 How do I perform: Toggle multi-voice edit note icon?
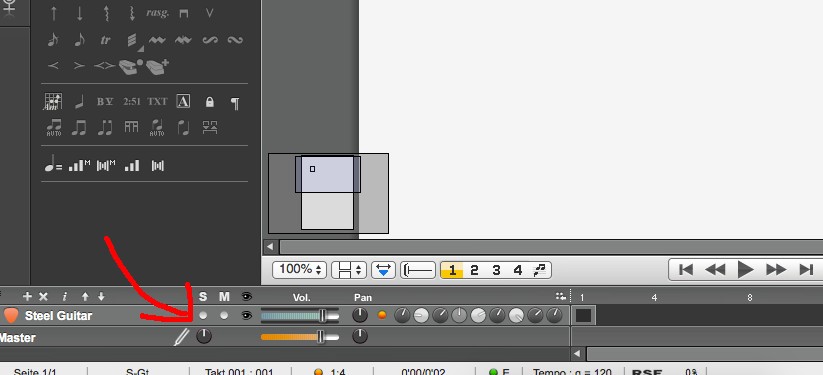click(x=539, y=270)
